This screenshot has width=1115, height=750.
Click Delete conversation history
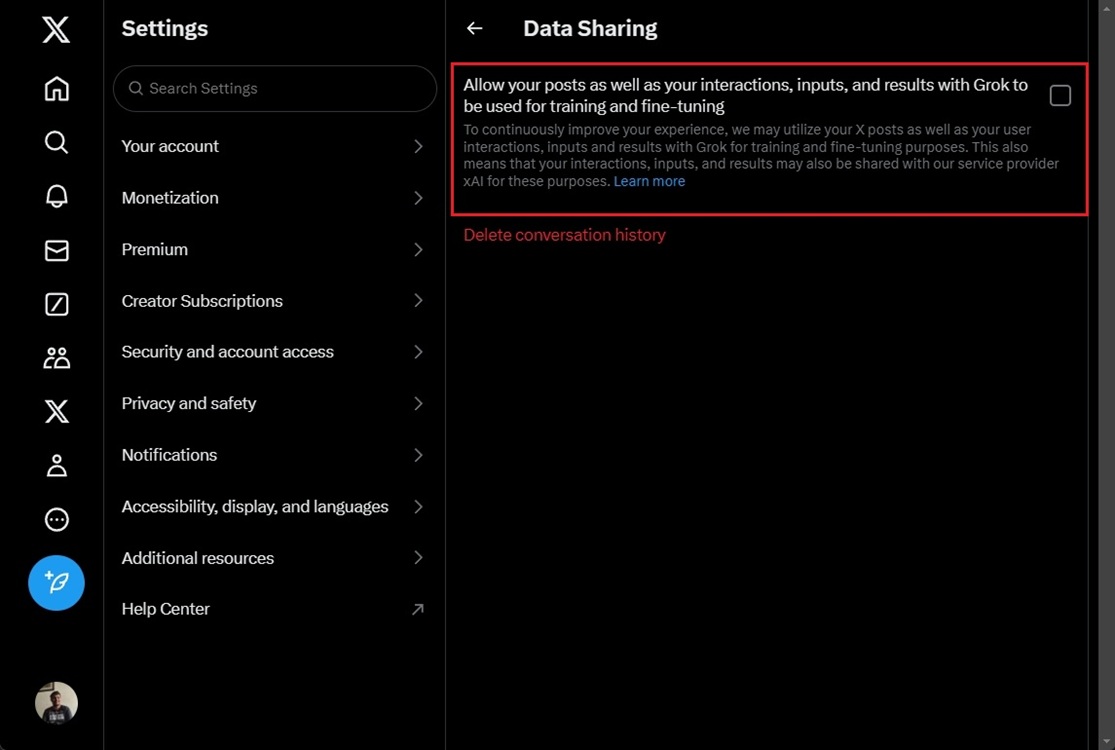point(564,234)
